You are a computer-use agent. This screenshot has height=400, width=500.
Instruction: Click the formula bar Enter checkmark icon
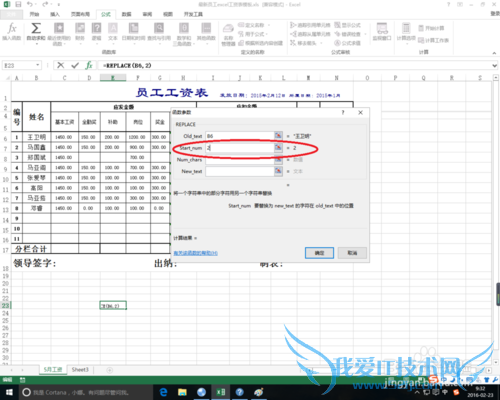click(75, 65)
